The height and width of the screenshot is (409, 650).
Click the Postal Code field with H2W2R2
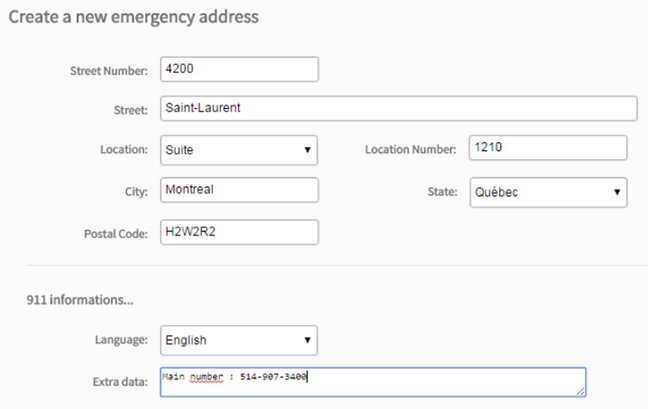pyautogui.click(x=239, y=232)
